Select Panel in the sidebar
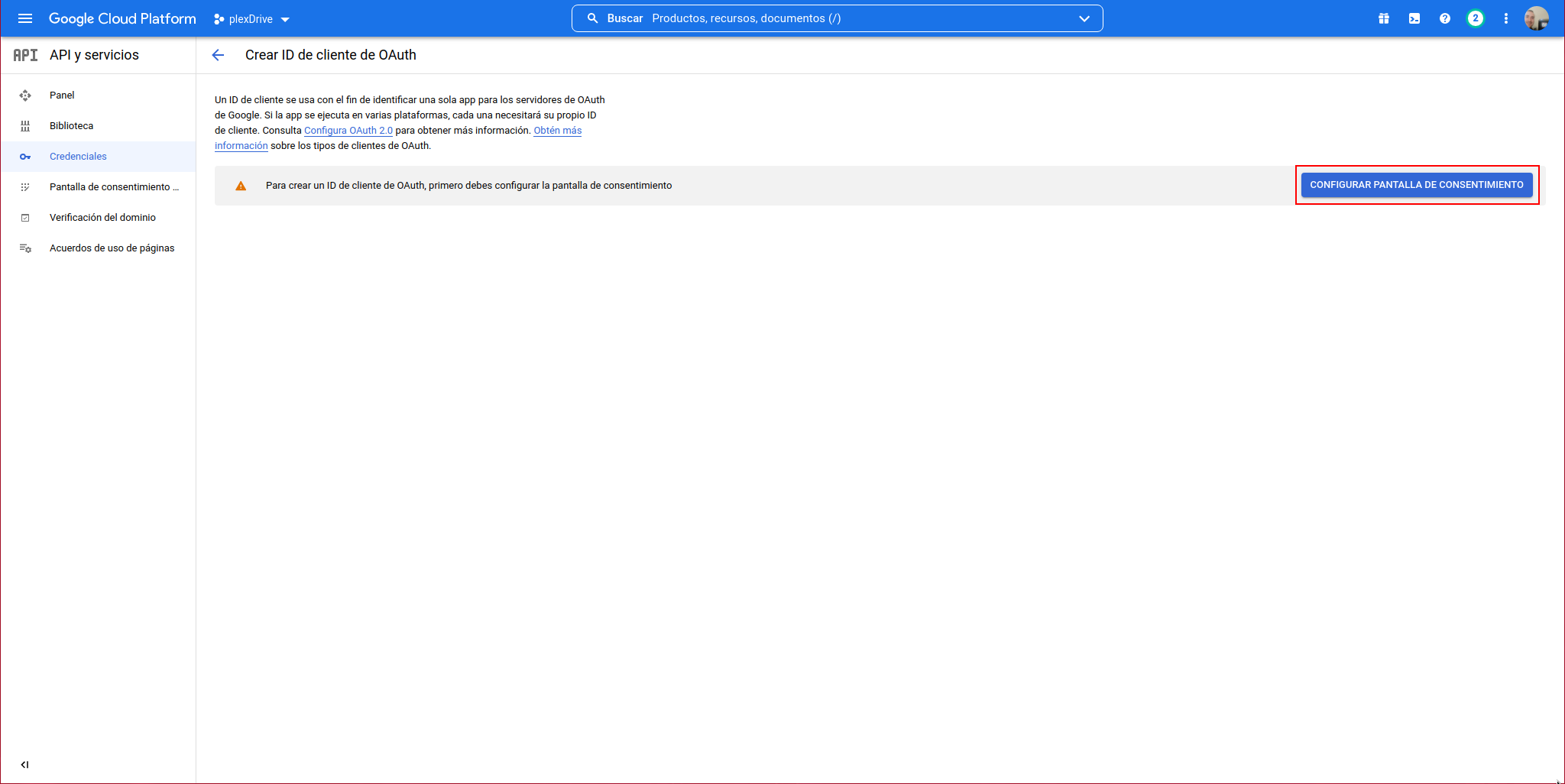This screenshot has width=1565, height=784. click(x=62, y=96)
